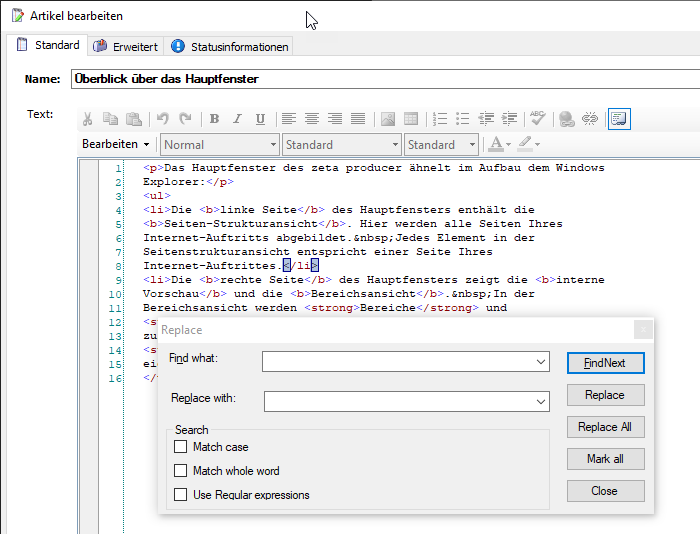The image size is (700, 534).
Task: Toggle bold formatting icon
Action: point(214,119)
